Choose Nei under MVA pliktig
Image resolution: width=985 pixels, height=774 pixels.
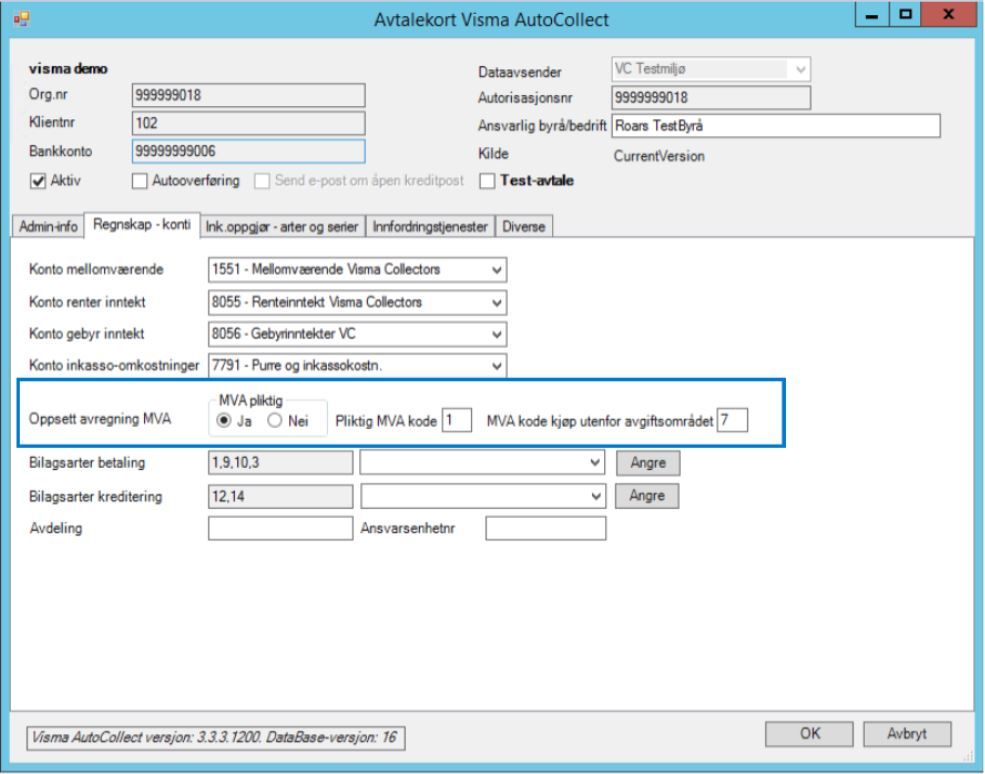tap(275, 420)
